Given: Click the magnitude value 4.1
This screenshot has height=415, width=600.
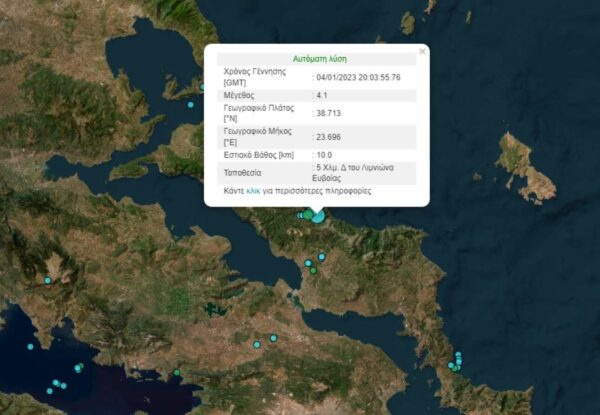Looking at the screenshot, I should click(x=322, y=95).
